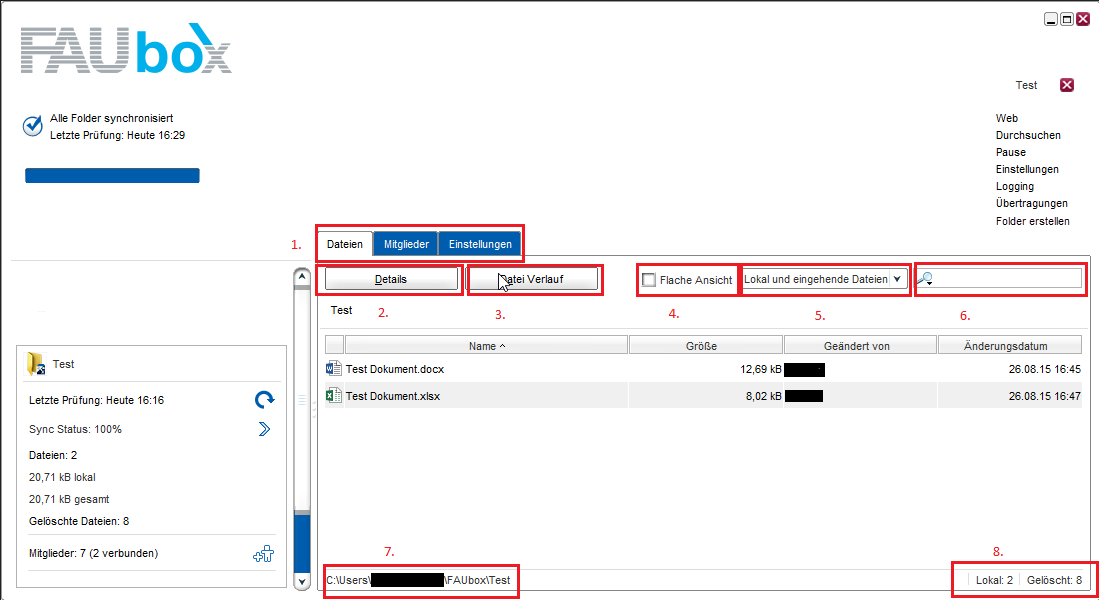Click the FAUbox logo

pos(126,49)
